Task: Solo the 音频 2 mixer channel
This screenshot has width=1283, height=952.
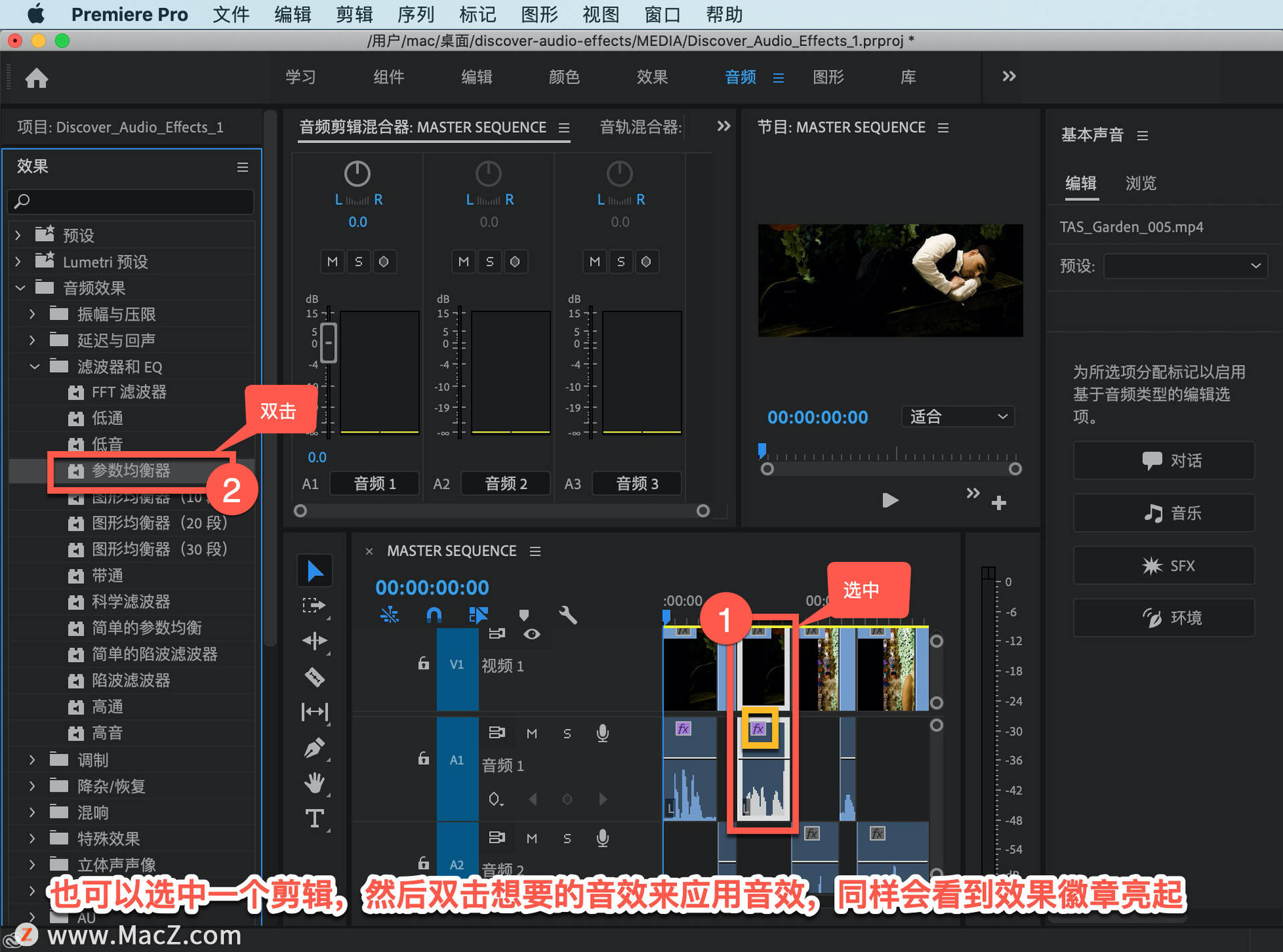Action: (x=490, y=261)
